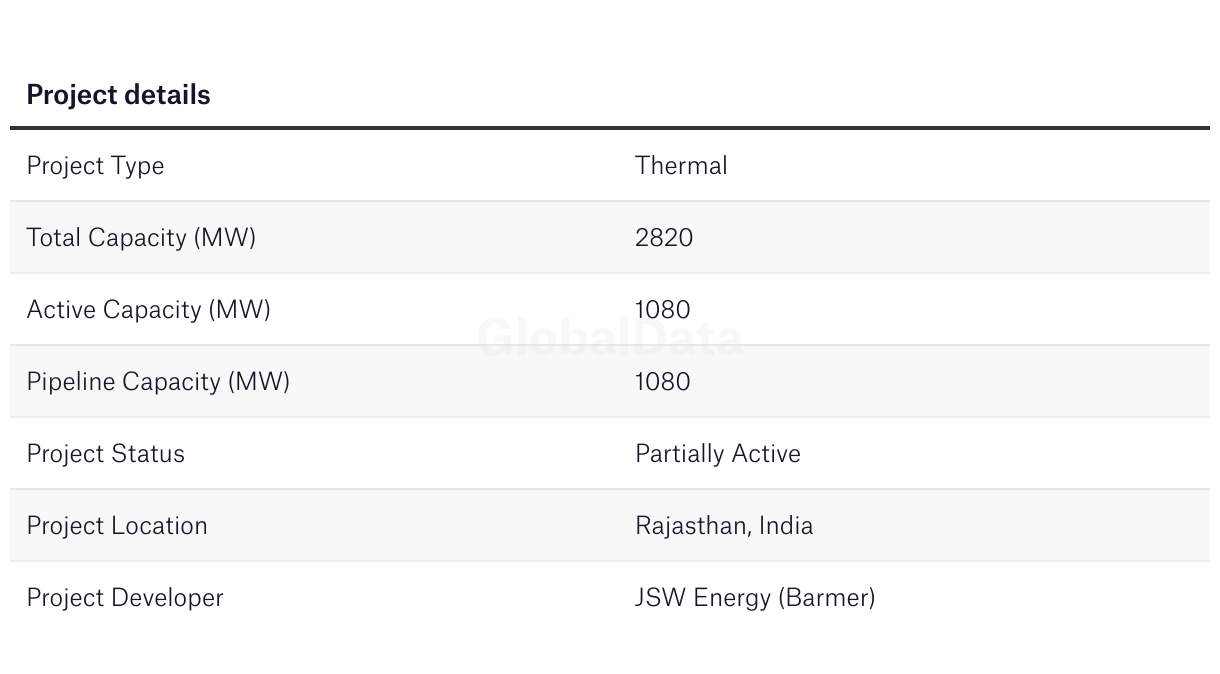
Task: Click the GlobalData watermark text
Action: pyautogui.click(x=610, y=338)
